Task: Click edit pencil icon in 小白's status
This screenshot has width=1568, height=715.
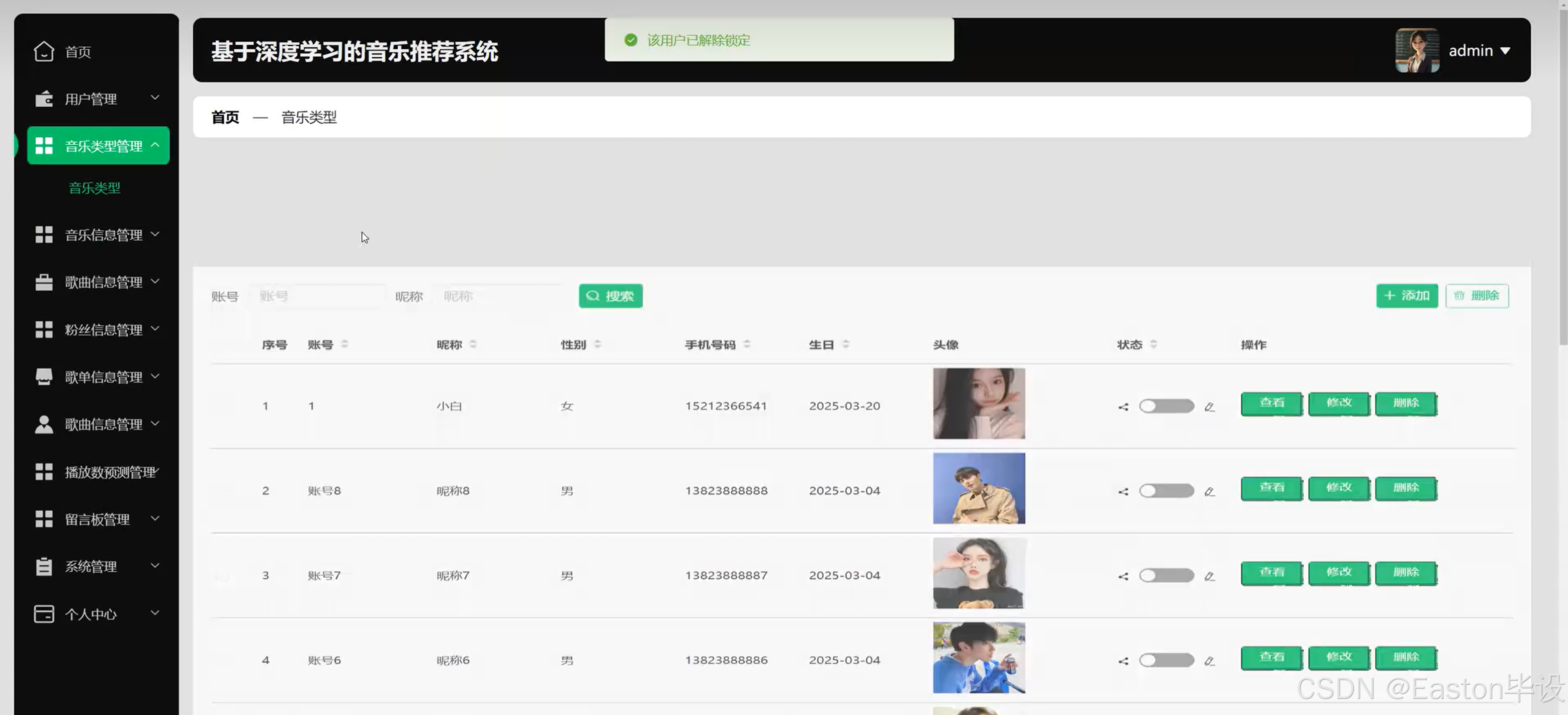Action: pyautogui.click(x=1209, y=406)
